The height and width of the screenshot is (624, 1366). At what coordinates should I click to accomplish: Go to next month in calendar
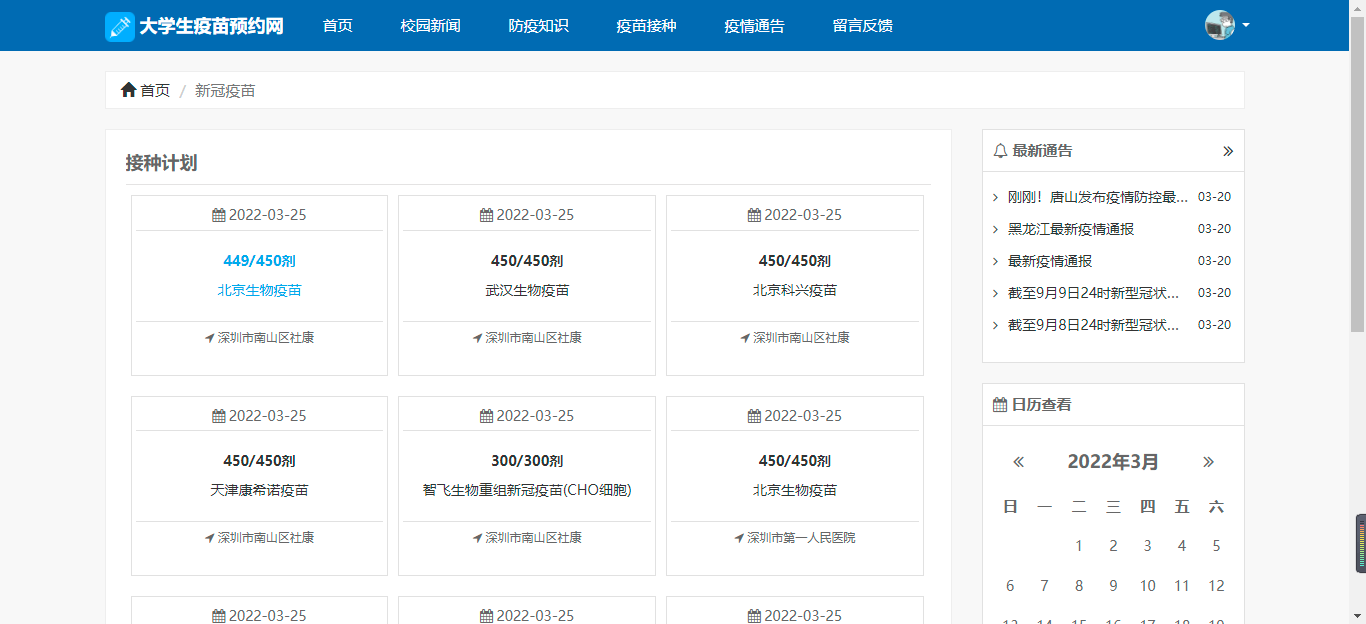coord(1208,462)
